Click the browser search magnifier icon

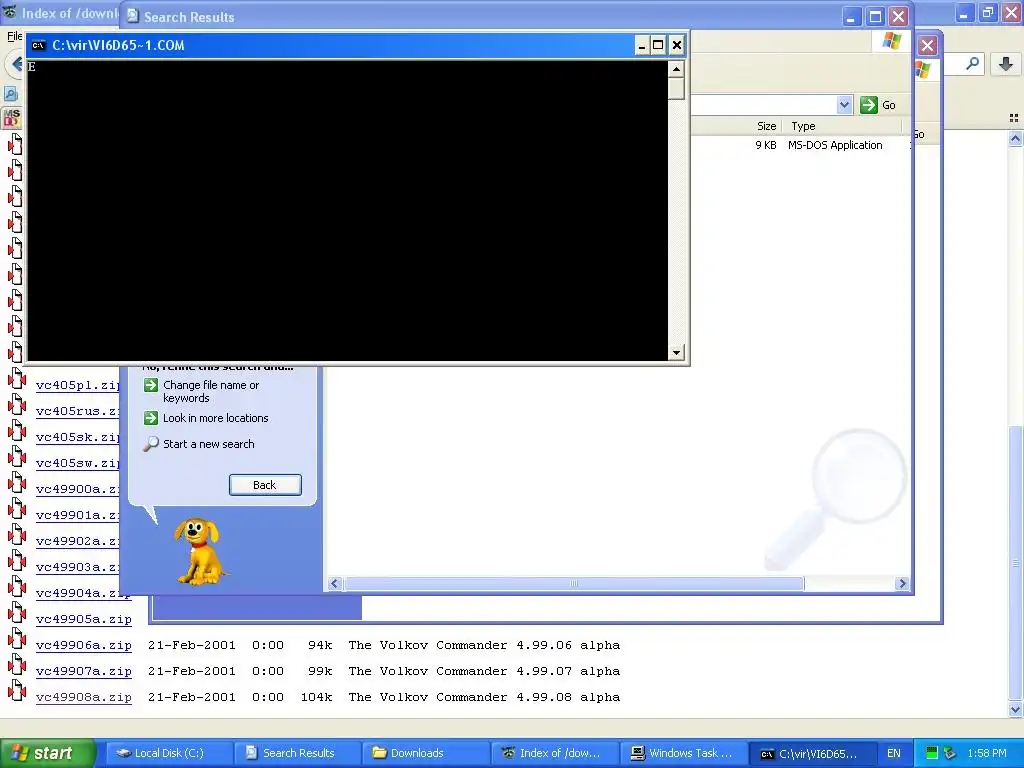coord(972,63)
